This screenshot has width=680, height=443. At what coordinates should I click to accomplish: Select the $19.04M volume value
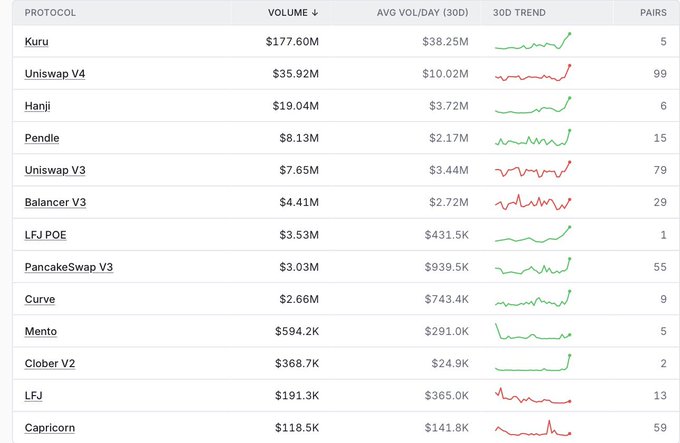(x=296, y=106)
